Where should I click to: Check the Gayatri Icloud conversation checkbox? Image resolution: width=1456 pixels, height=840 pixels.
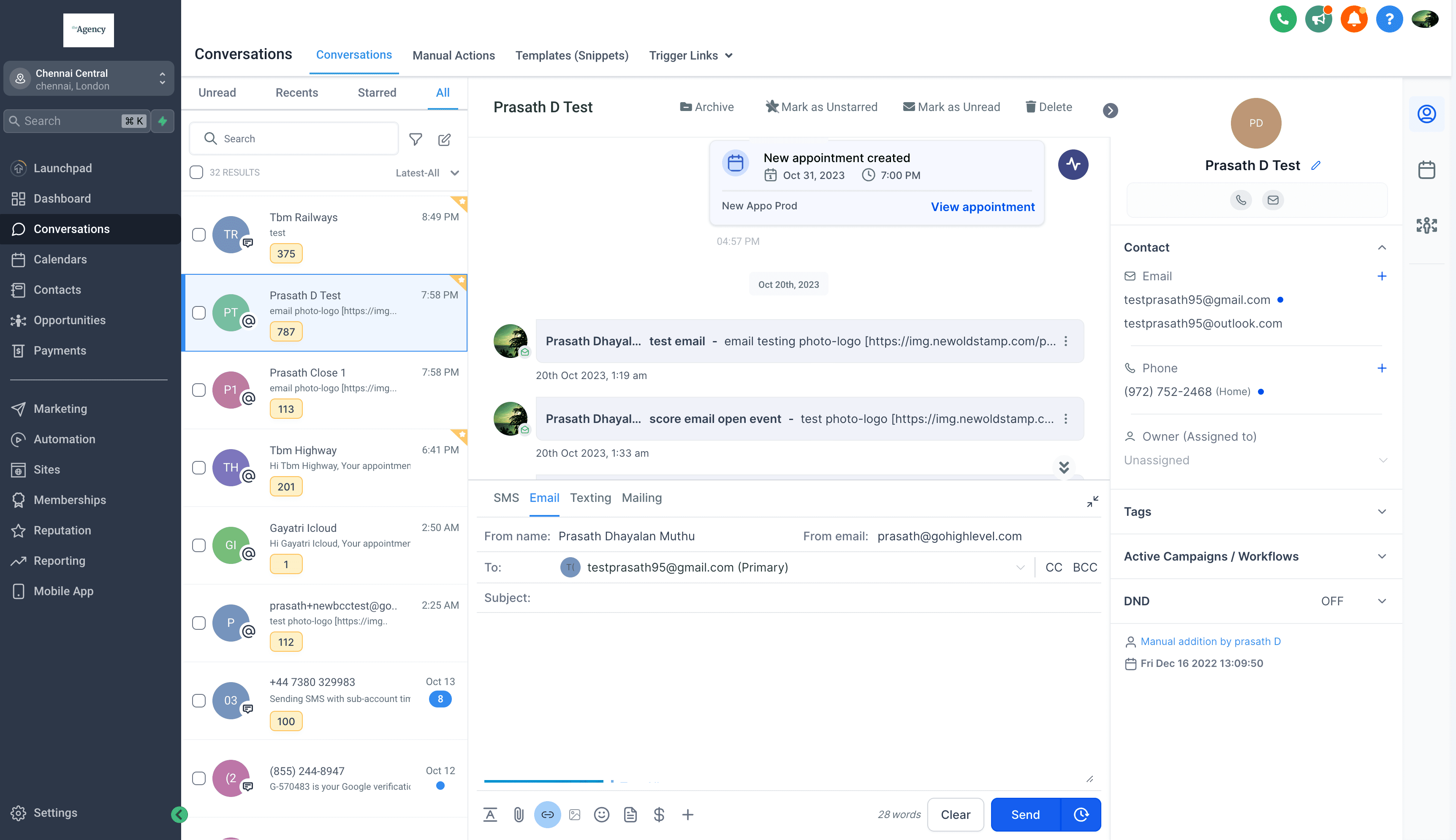(198, 545)
